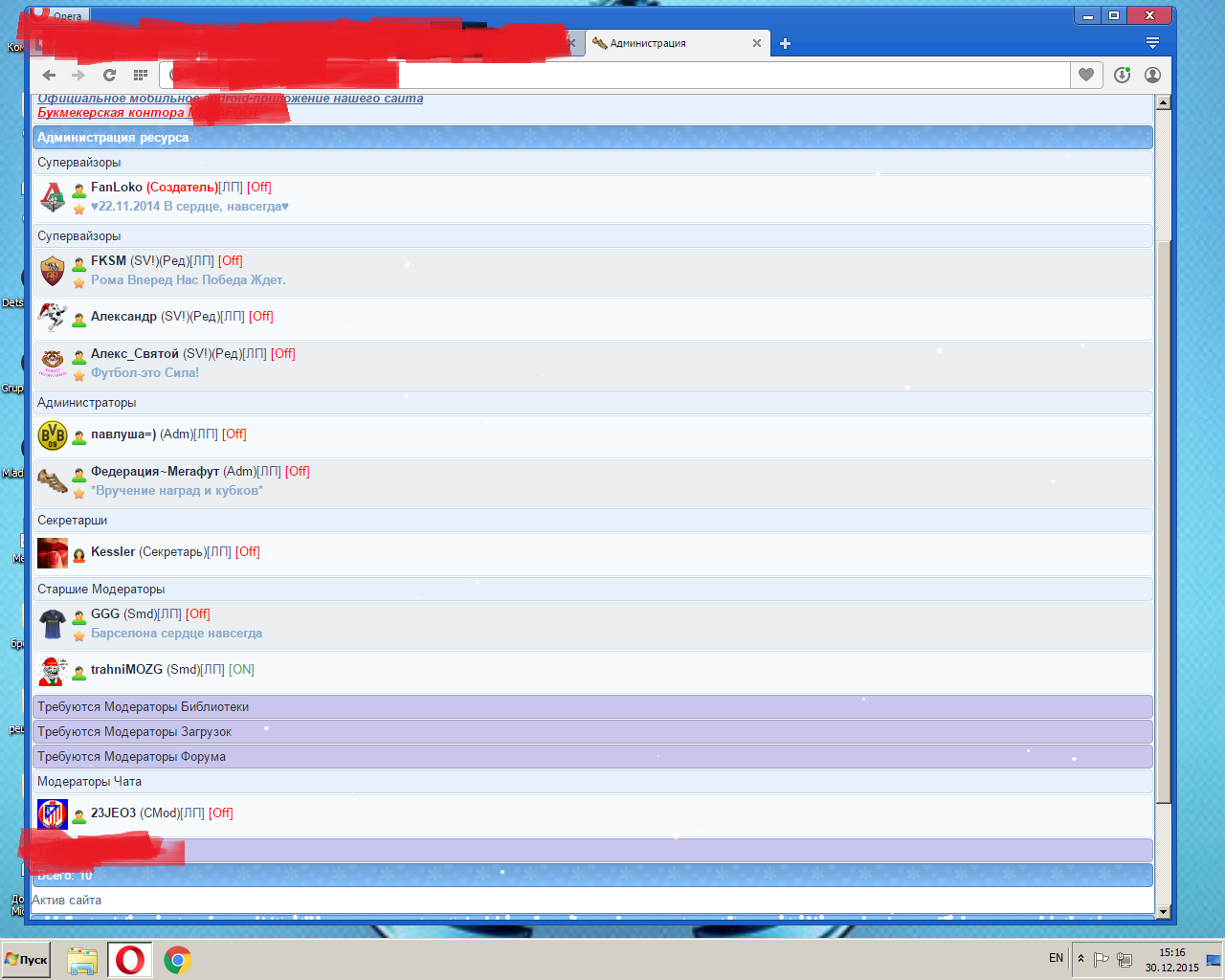
Task: Click Алекс_Святой's avatar image
Action: point(53,364)
